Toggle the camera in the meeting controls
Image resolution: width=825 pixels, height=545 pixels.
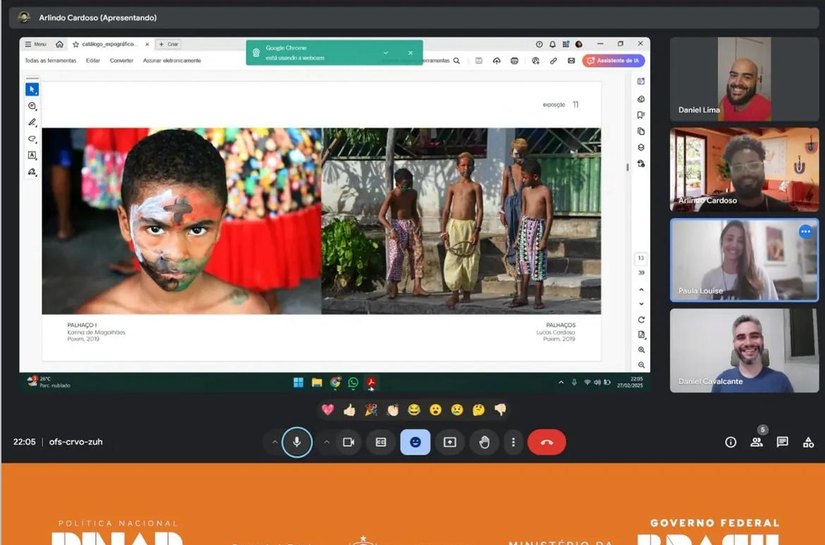pyautogui.click(x=348, y=442)
